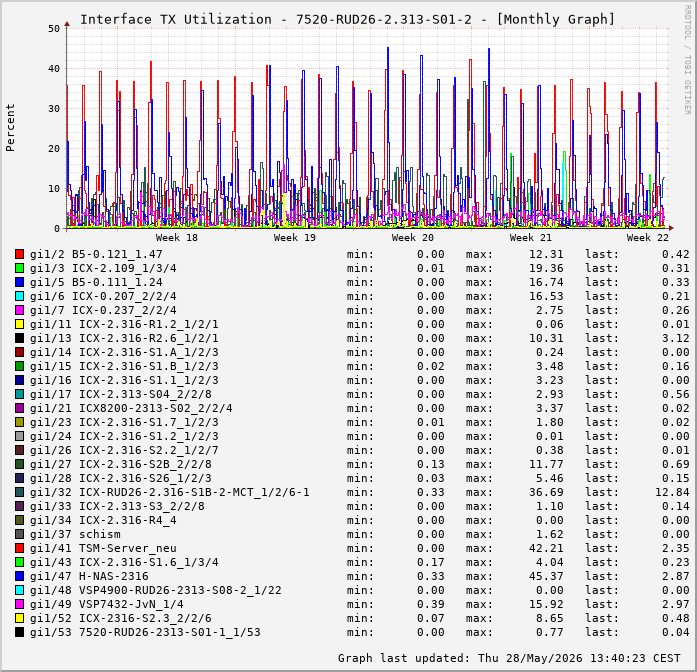Click the black swatch for gi1/13 ICX-2.316-R2.6
The height and width of the screenshot is (672, 697).
(x=19, y=338)
